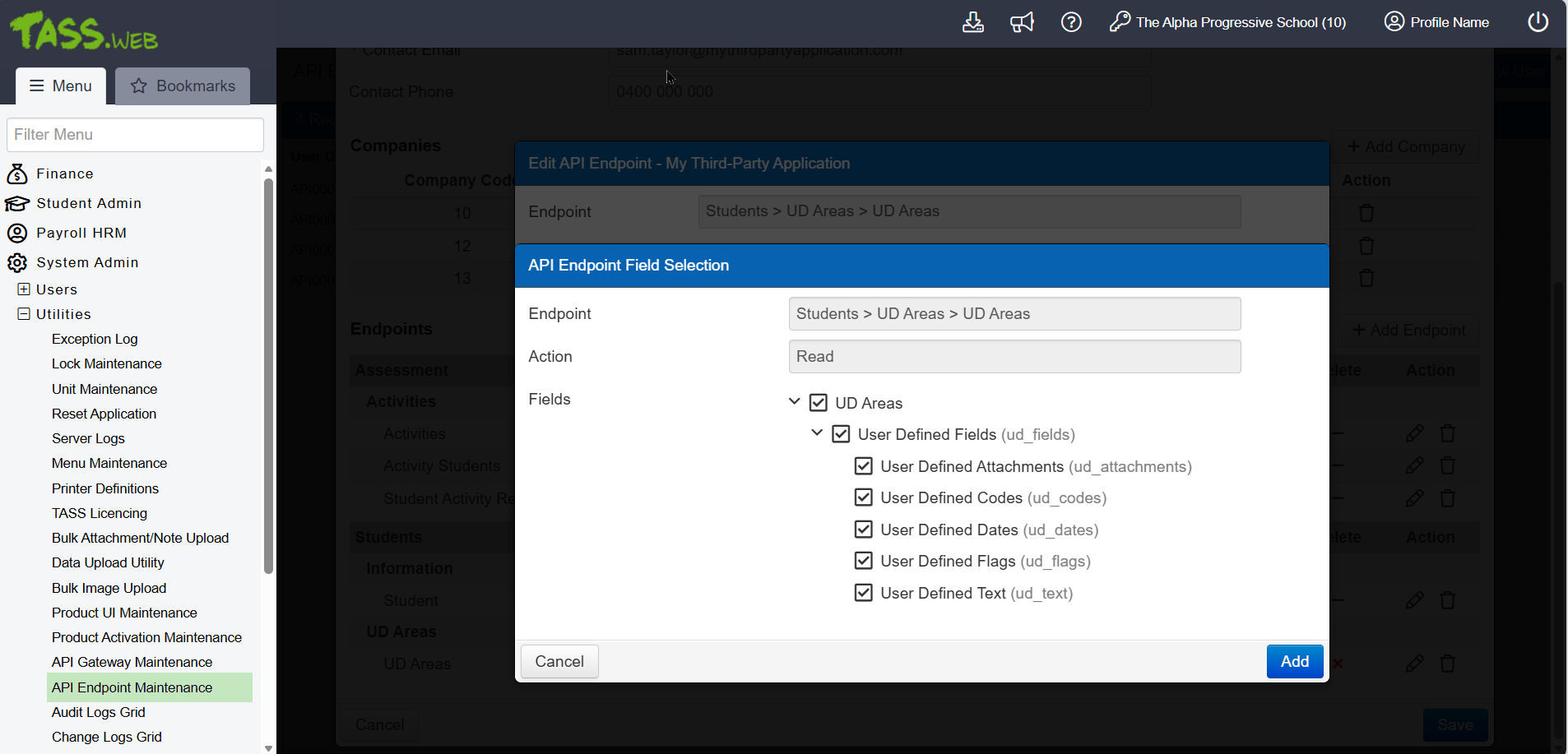The image size is (1568, 754).
Task: Click the key icon for school selection
Action: [x=1120, y=22]
